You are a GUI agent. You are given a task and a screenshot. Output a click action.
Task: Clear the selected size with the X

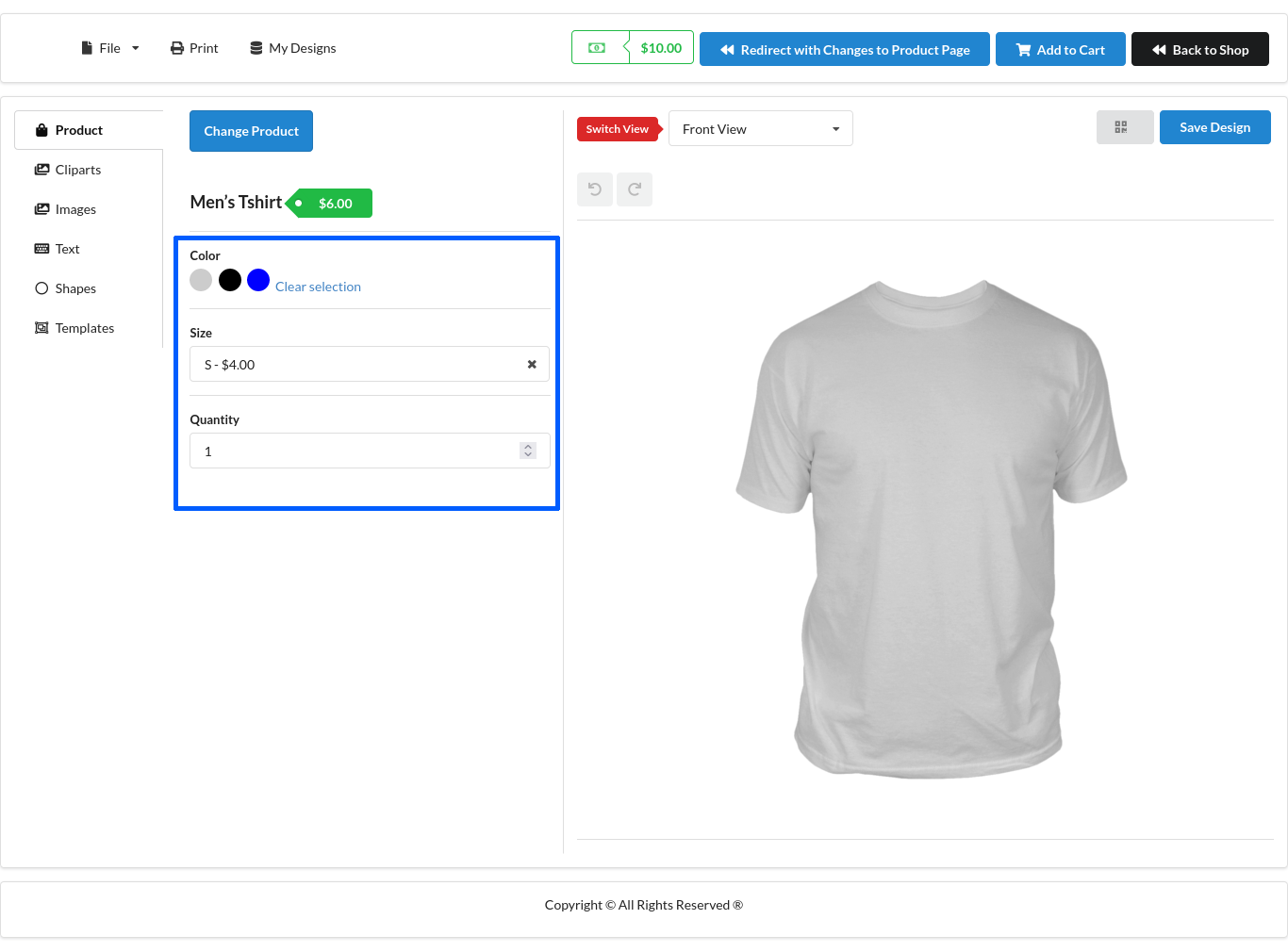pos(531,364)
